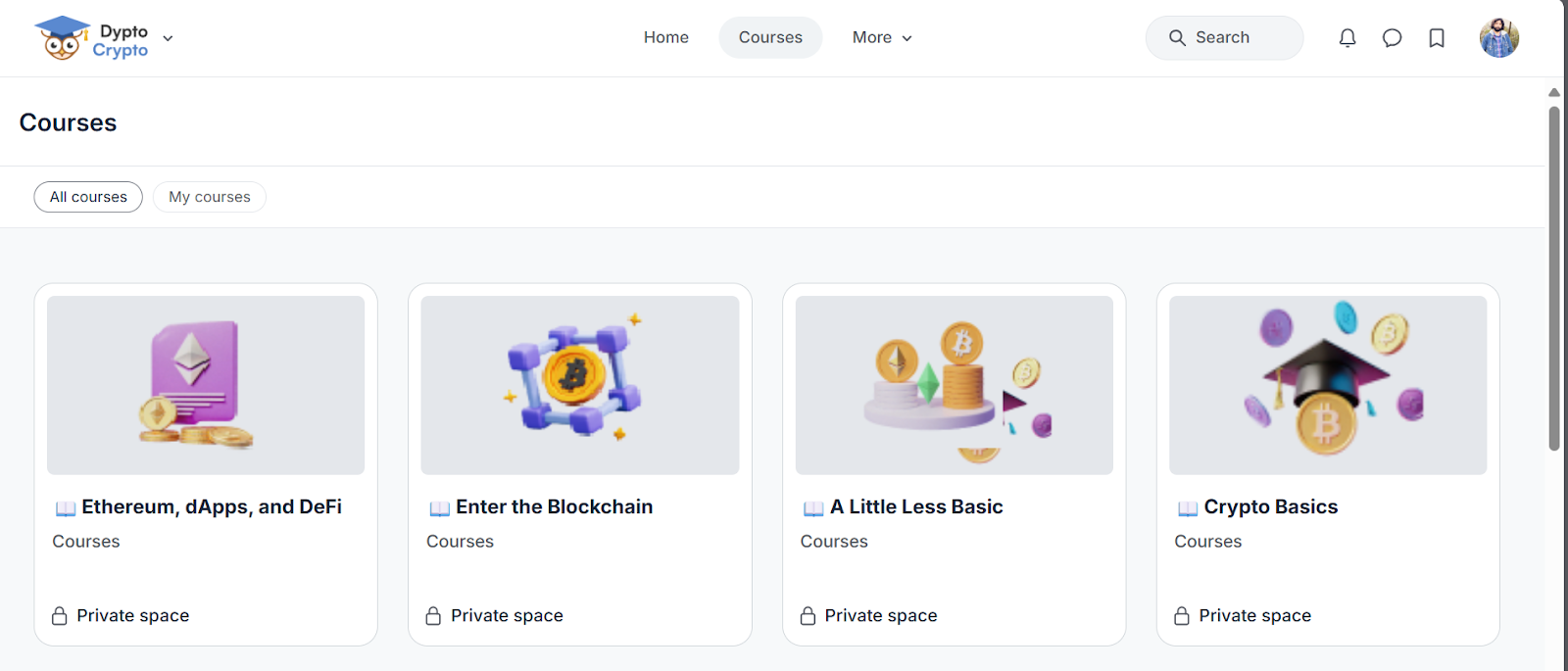Screen dimensions: 1568x671
Task: Expand the chevron next to Dypto Crypto
Action: click(168, 38)
